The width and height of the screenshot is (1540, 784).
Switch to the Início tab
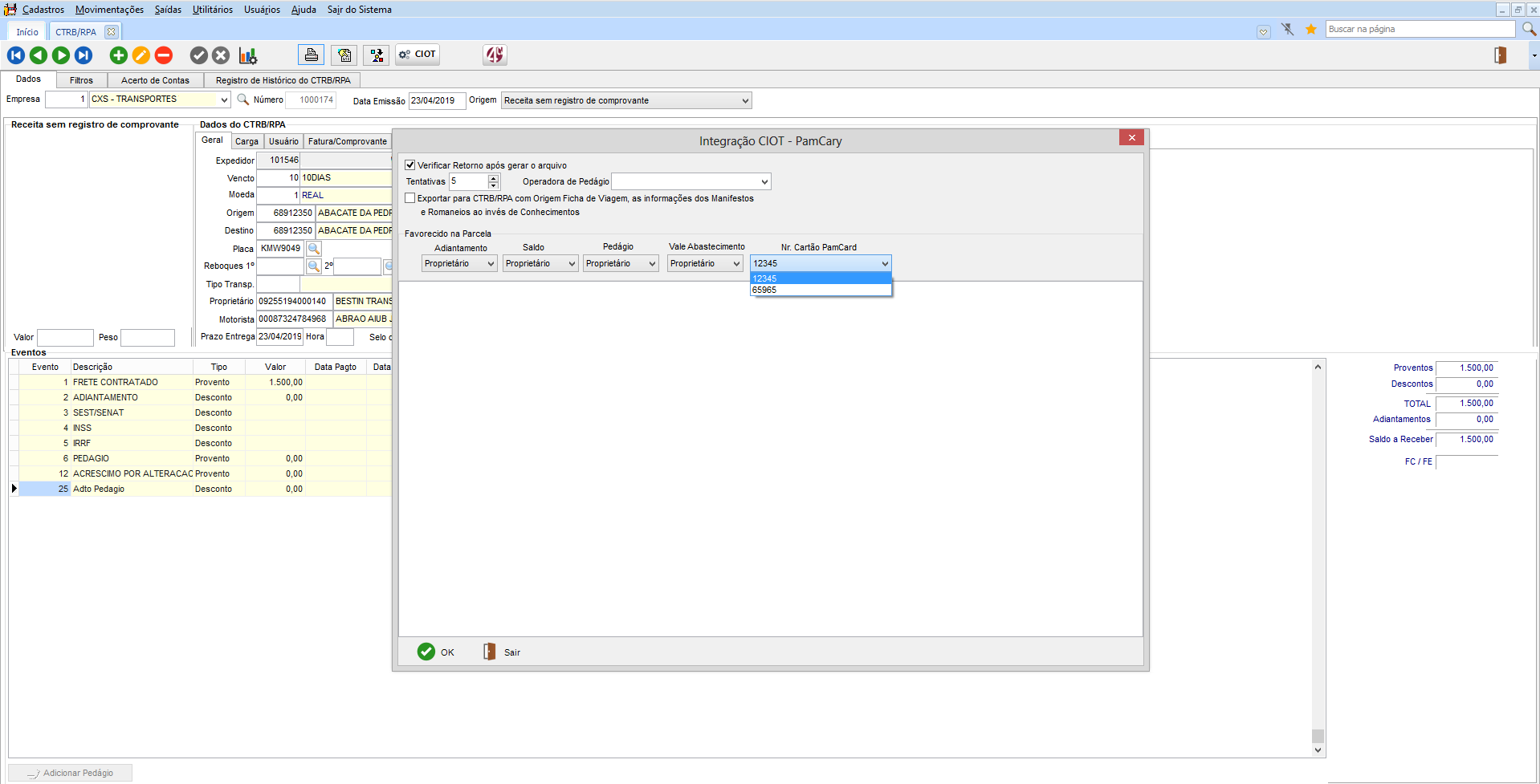27,32
